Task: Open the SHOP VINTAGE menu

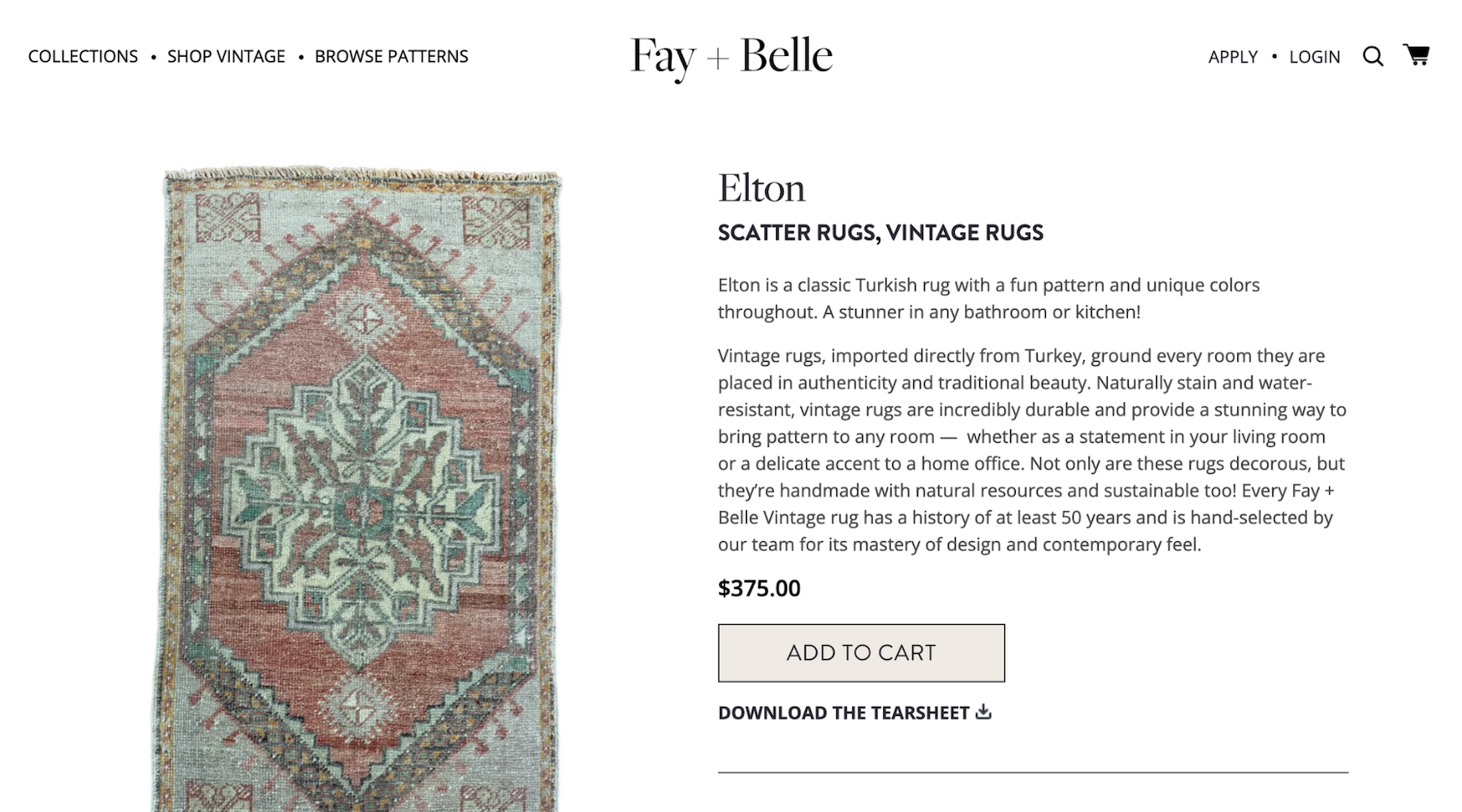Action: coord(225,56)
